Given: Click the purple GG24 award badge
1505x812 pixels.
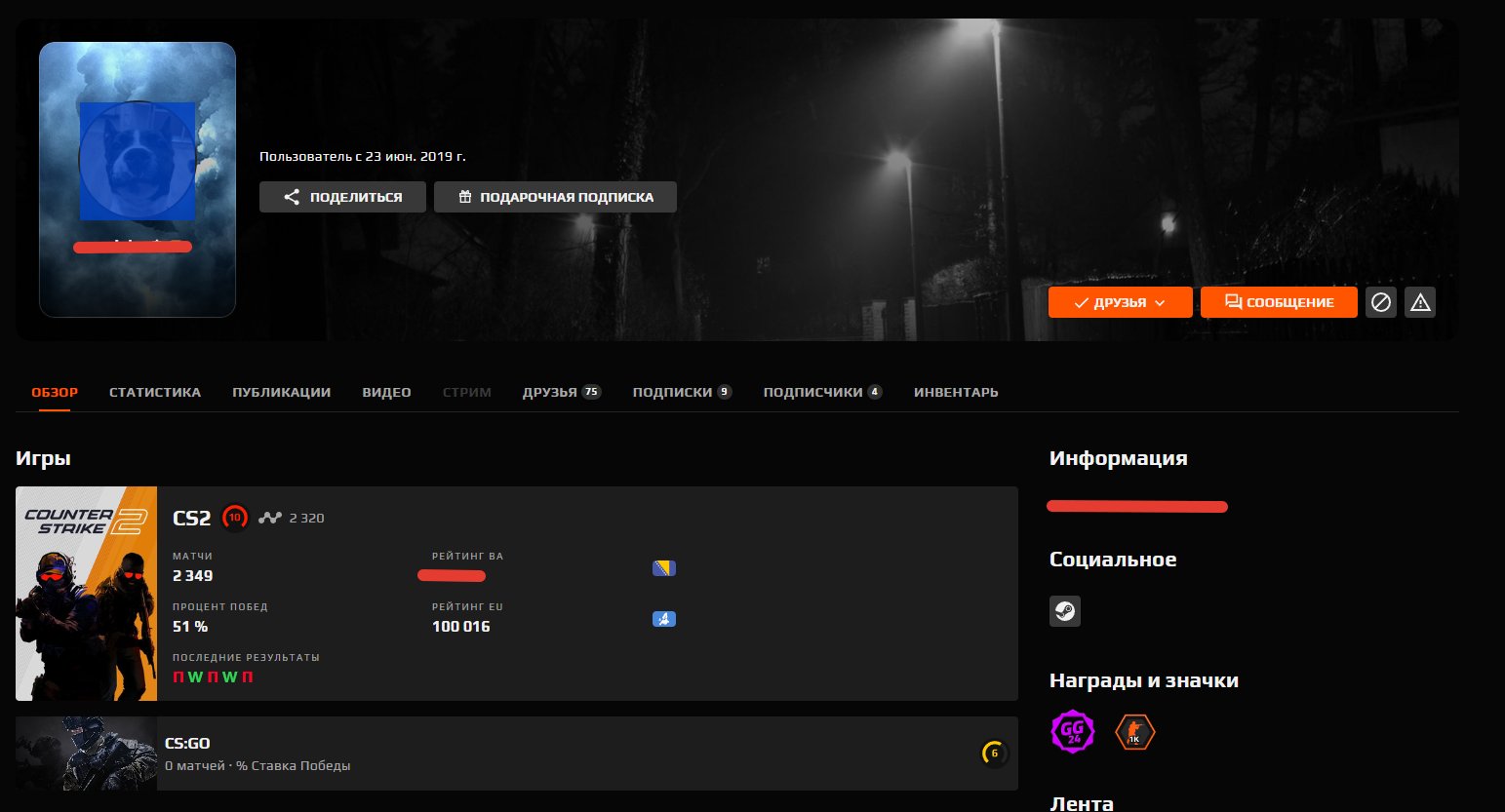Looking at the screenshot, I should [1072, 732].
